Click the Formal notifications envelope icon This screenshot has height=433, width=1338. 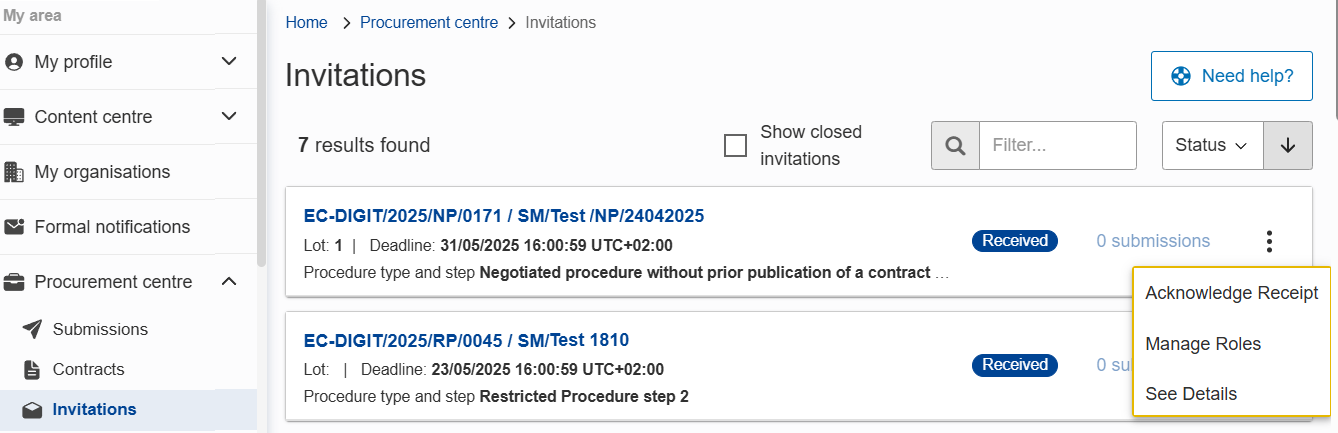[14, 227]
